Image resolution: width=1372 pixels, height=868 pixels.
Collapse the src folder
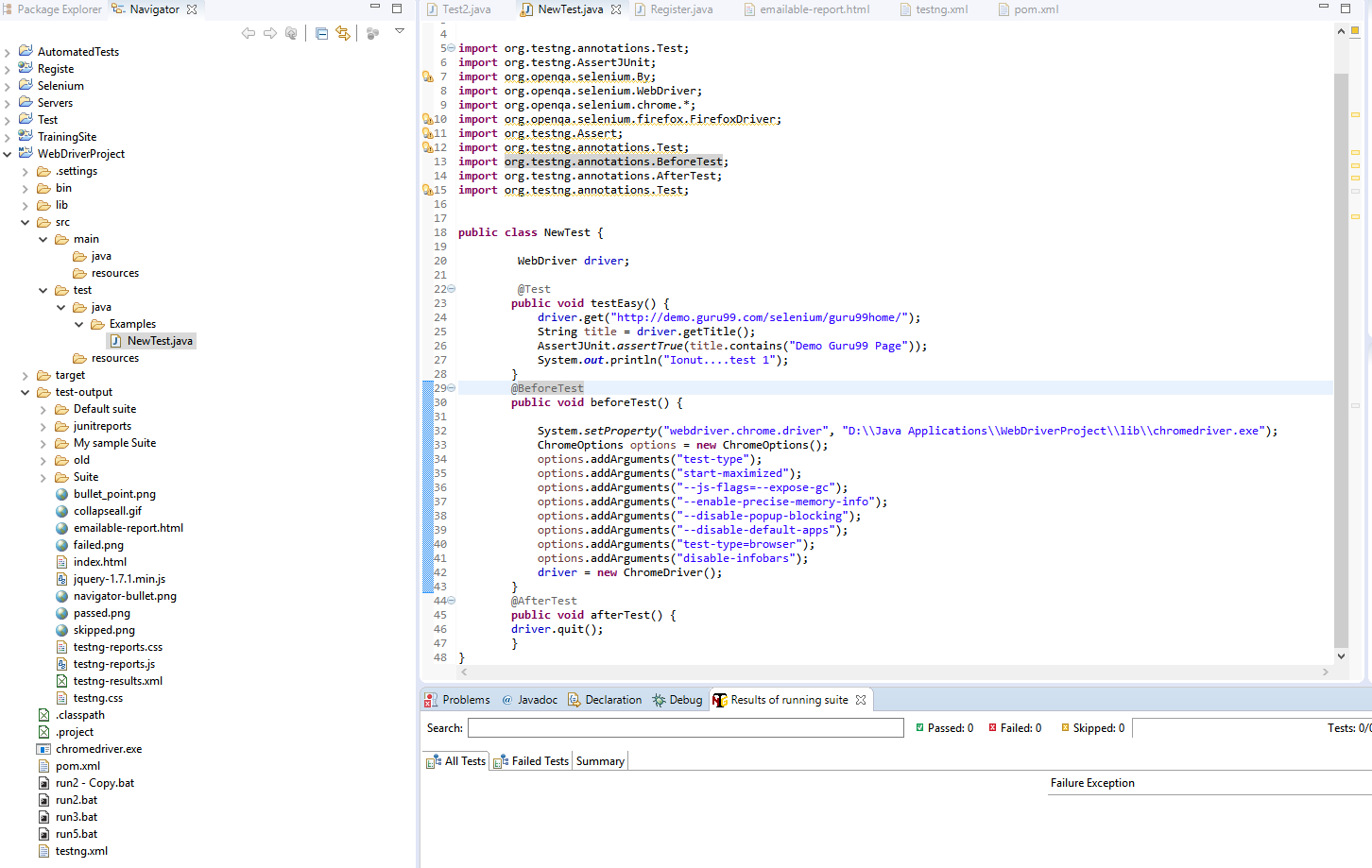(x=26, y=222)
